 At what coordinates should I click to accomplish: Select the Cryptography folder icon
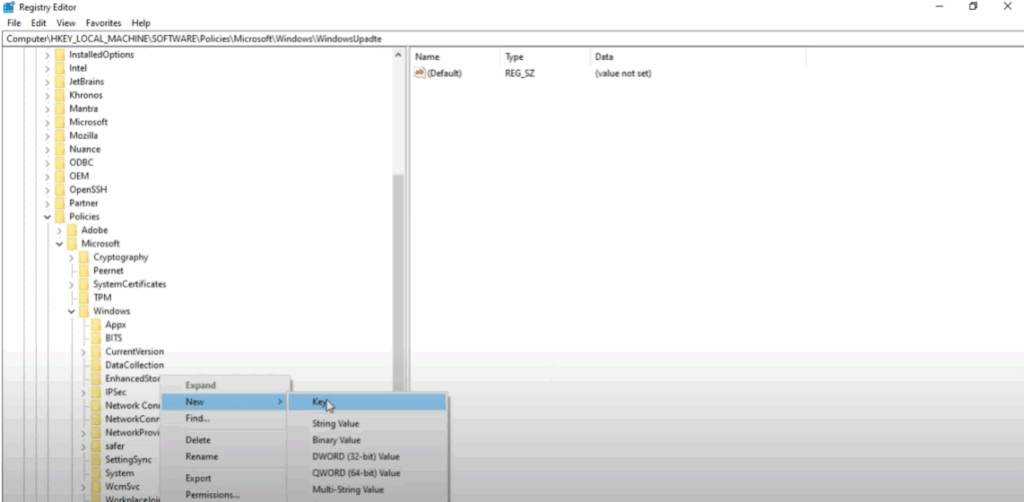point(84,257)
